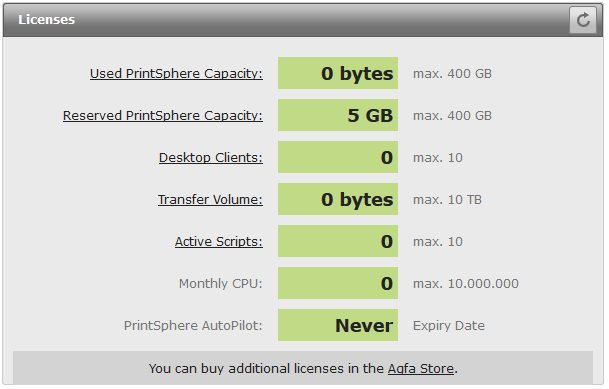Click the Transfer Volume 0 bytes value
This screenshot has height=389, width=609.
click(338, 199)
